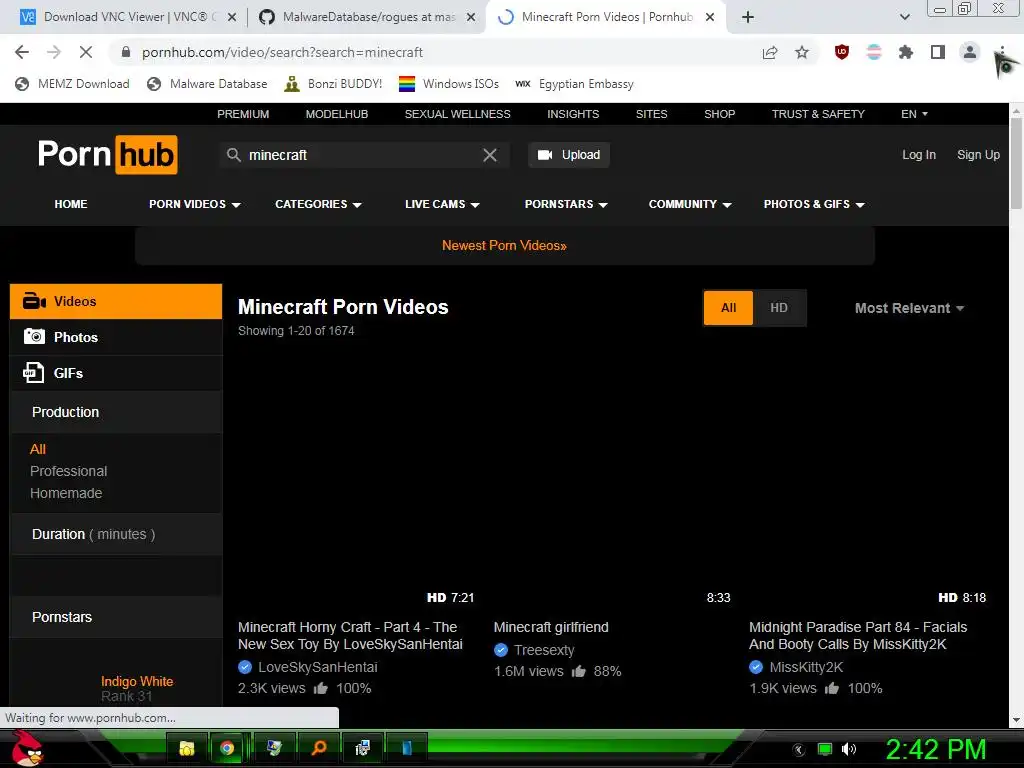Click the padlock site-info icon
This screenshot has width=1024, height=768.
click(126, 52)
